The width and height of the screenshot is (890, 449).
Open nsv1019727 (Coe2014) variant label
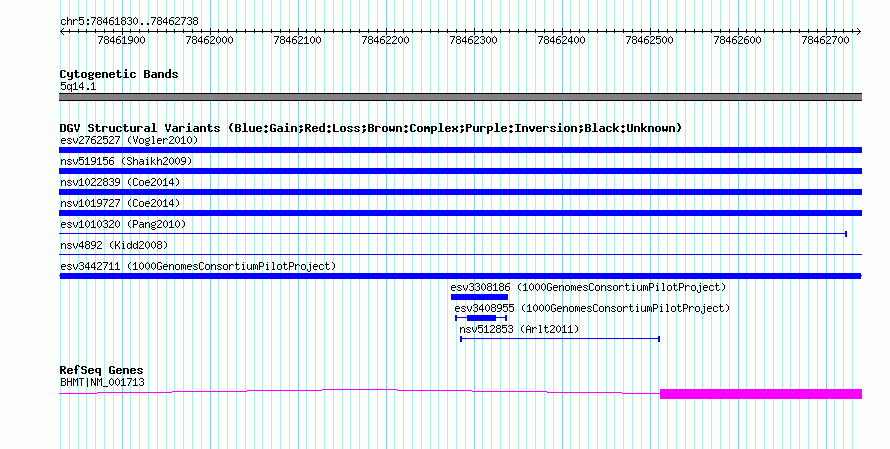point(120,203)
